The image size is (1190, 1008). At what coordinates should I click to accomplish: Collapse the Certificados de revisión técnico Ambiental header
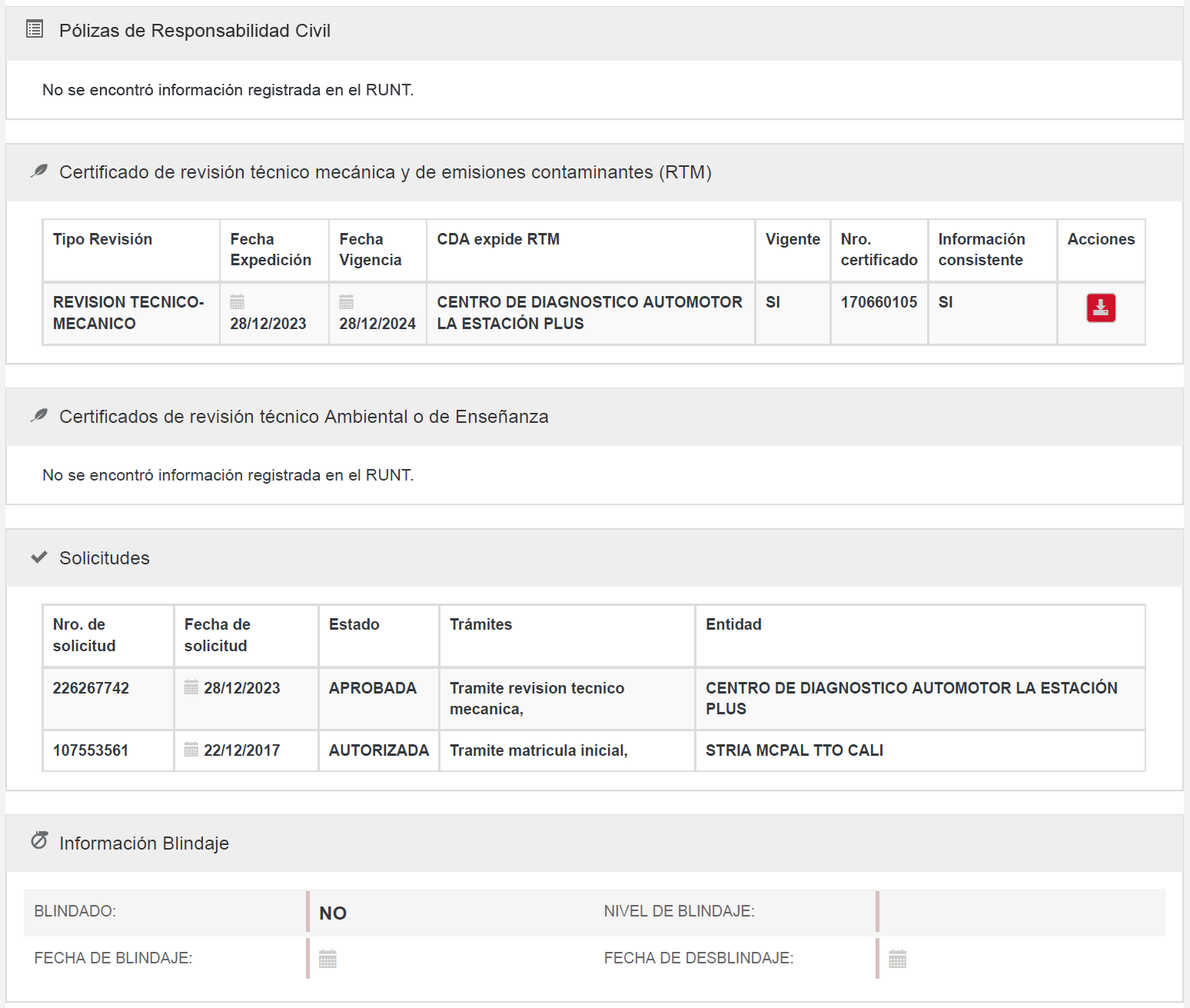[594, 417]
